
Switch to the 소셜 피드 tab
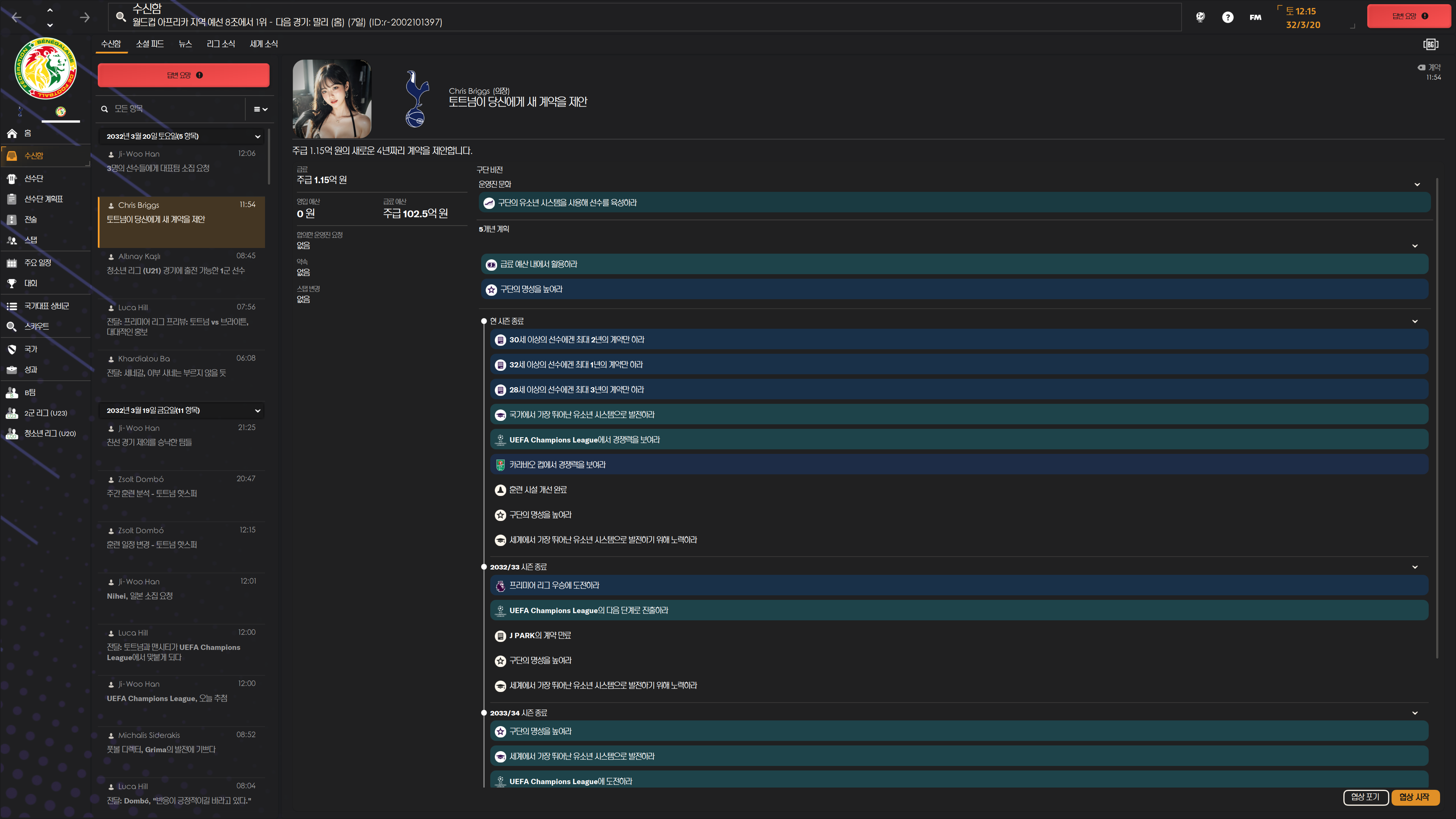(150, 44)
